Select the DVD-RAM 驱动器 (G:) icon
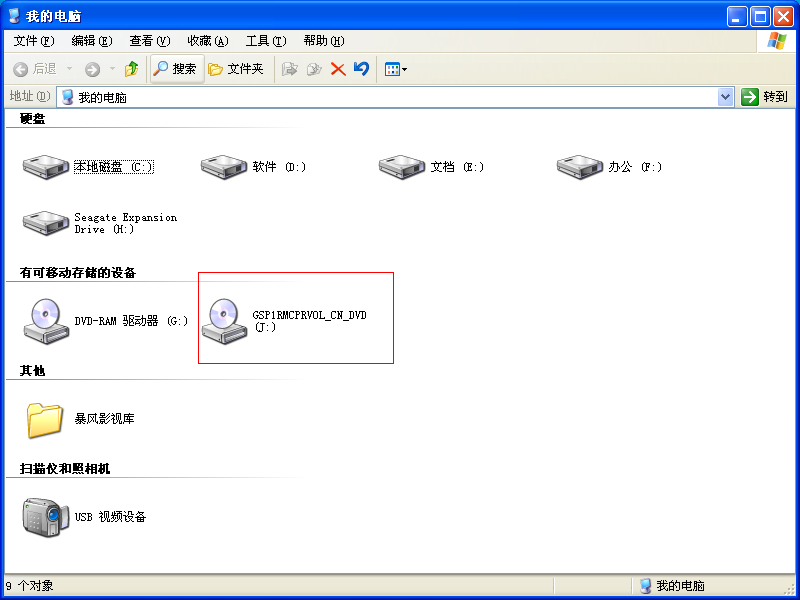The width and height of the screenshot is (800, 600). (x=45, y=321)
